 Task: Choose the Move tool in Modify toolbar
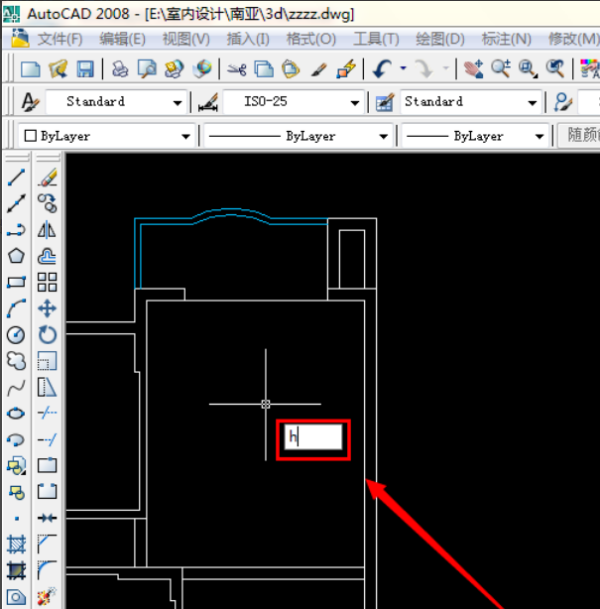(x=47, y=309)
